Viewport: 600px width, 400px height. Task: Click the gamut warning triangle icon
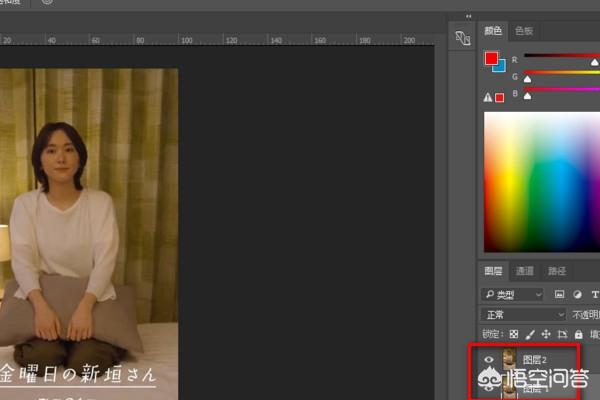488,97
